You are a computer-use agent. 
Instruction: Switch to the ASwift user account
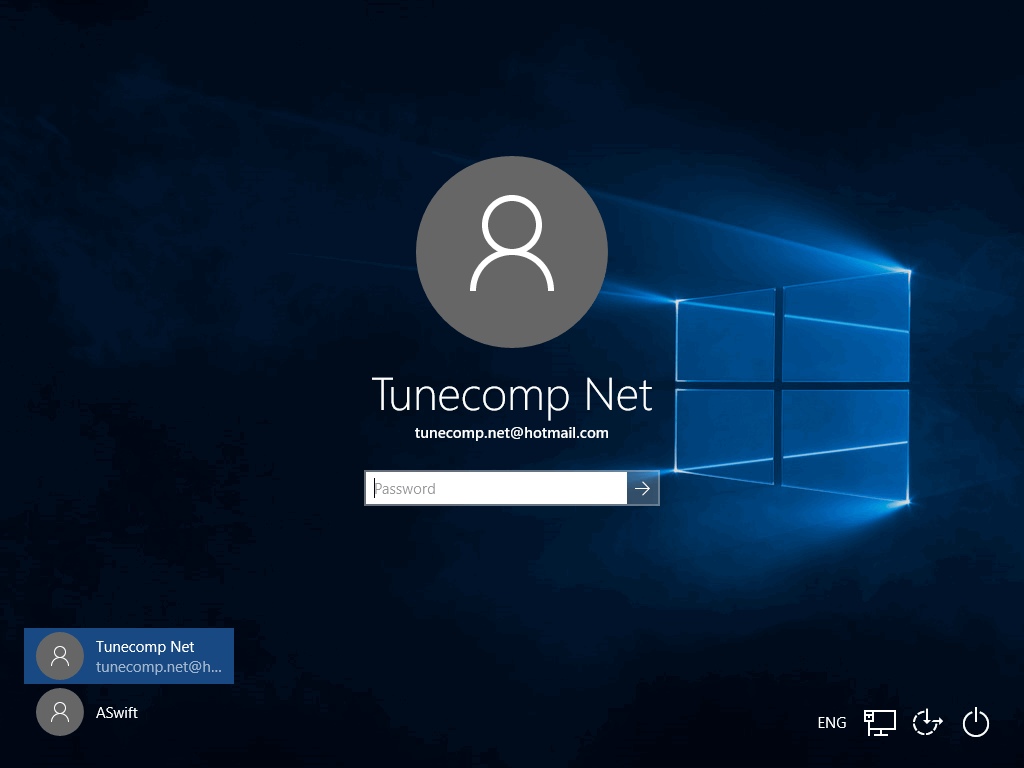pos(129,712)
